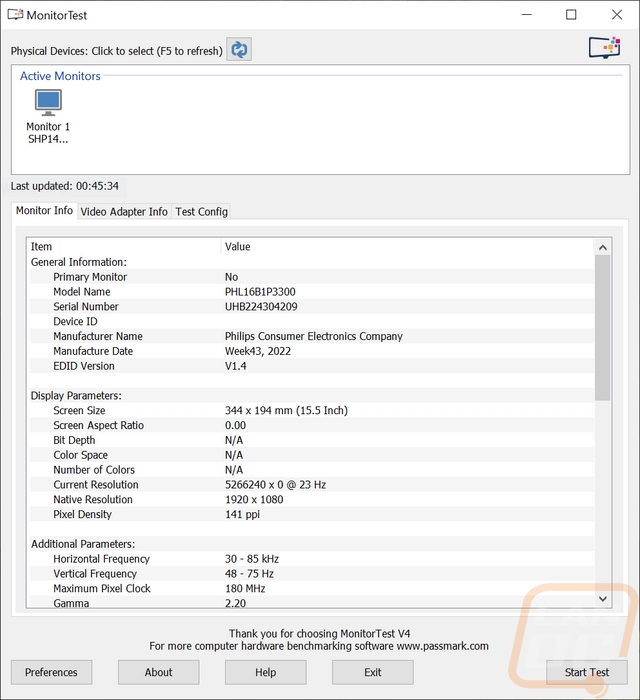Click the Exit button
640x700 pixels.
tap(373, 672)
